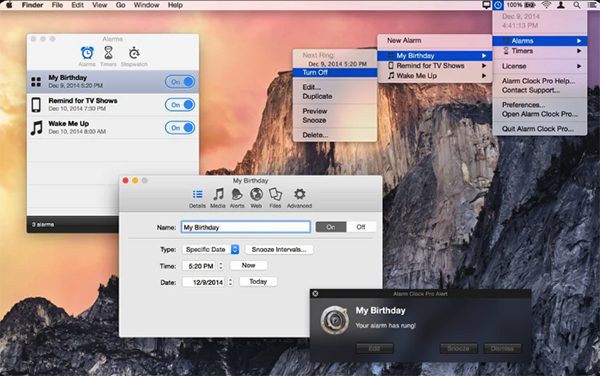Screen dimensions: 600x376
Task: Click the Date field stepper arrows
Action: (x=230, y=282)
